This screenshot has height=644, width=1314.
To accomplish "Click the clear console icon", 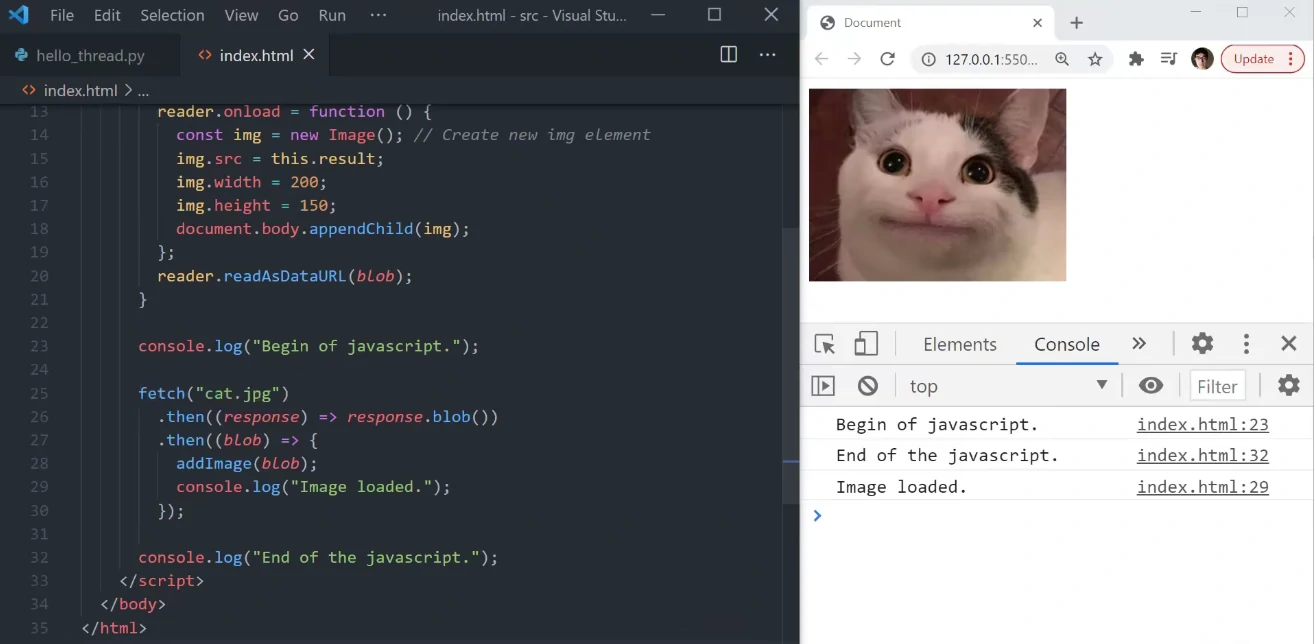I will 868,386.
